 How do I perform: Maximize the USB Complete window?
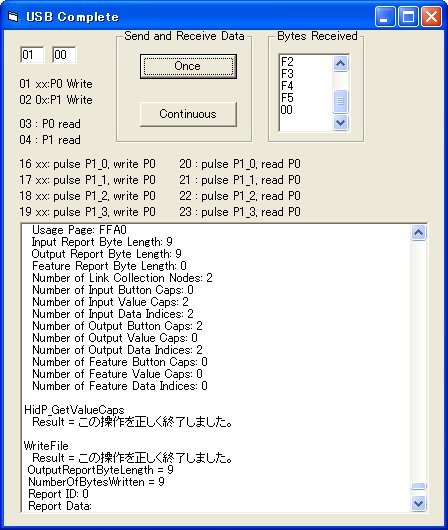point(408,17)
